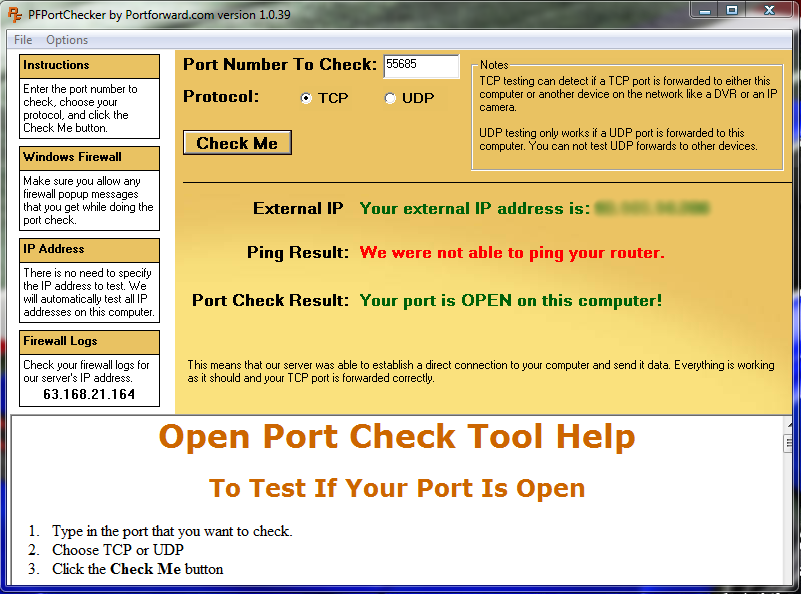This screenshot has width=801, height=594.
Task: Open the Options menu
Action: pos(67,40)
